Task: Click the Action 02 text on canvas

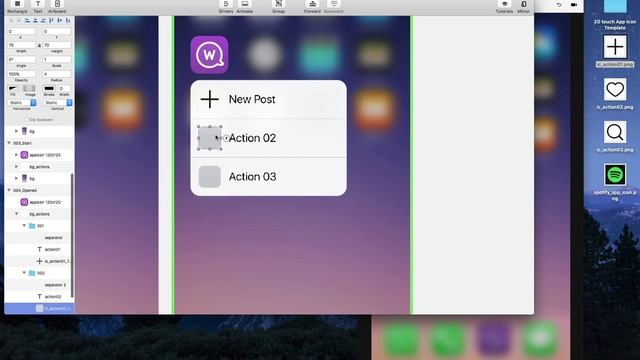Action: point(252,138)
